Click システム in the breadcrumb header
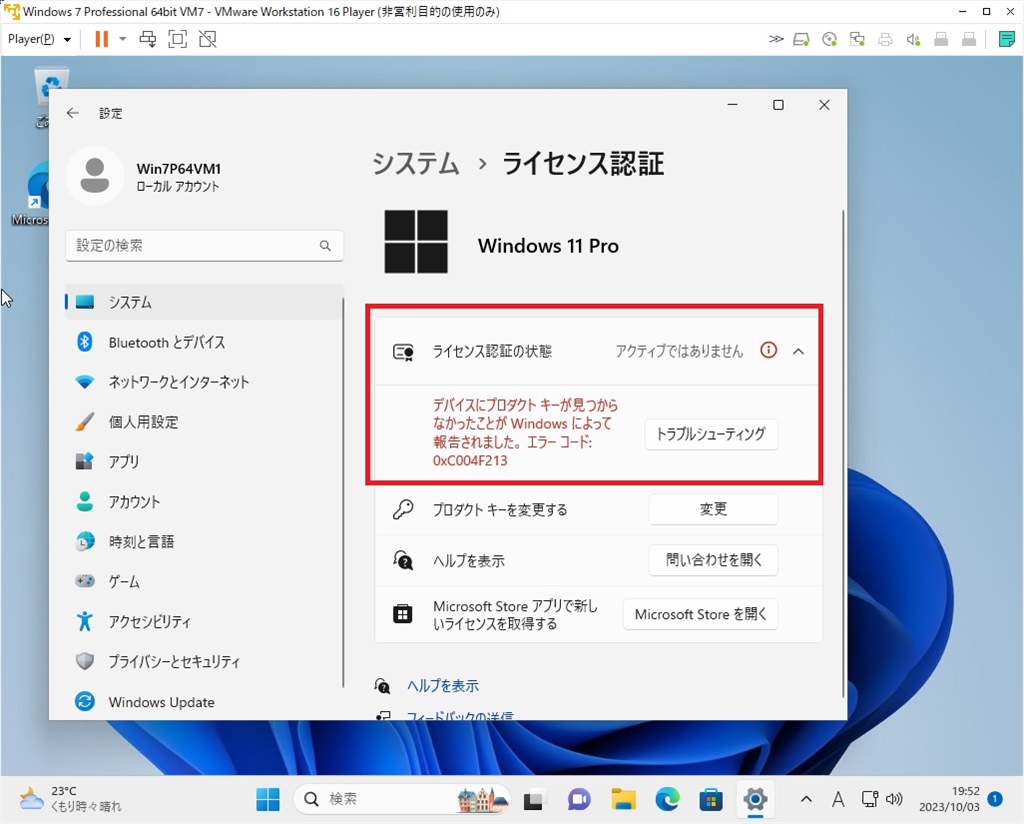 (x=416, y=163)
